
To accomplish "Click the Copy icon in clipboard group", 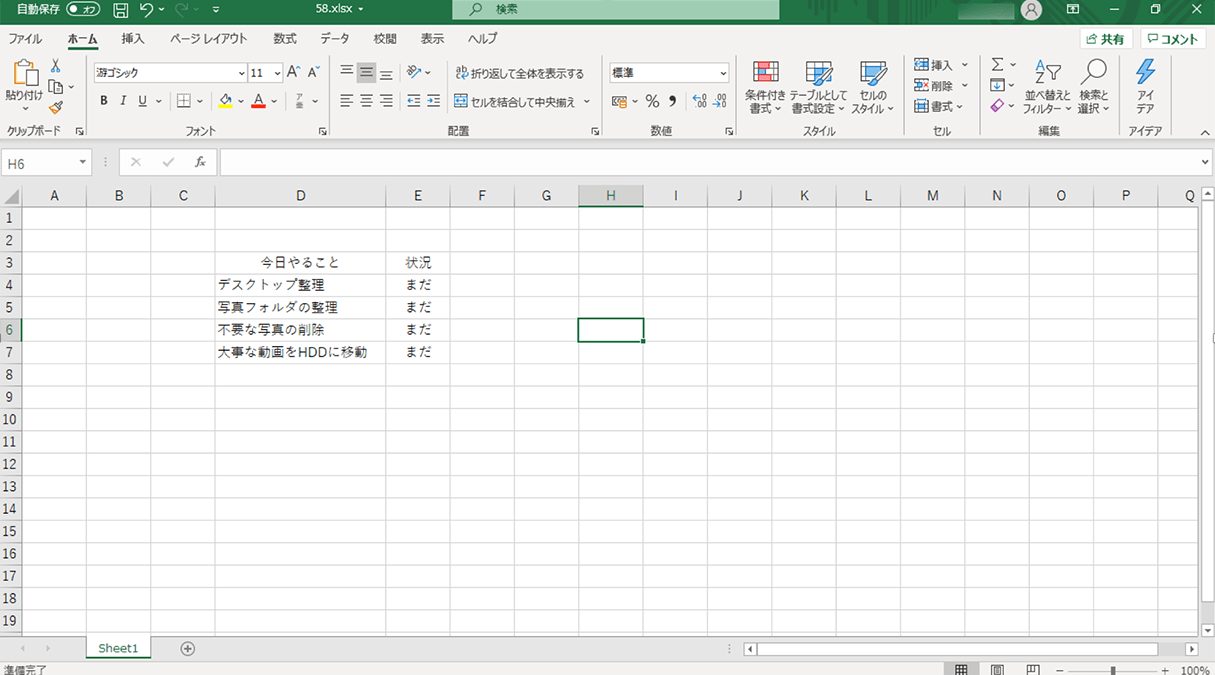I will coord(56,87).
